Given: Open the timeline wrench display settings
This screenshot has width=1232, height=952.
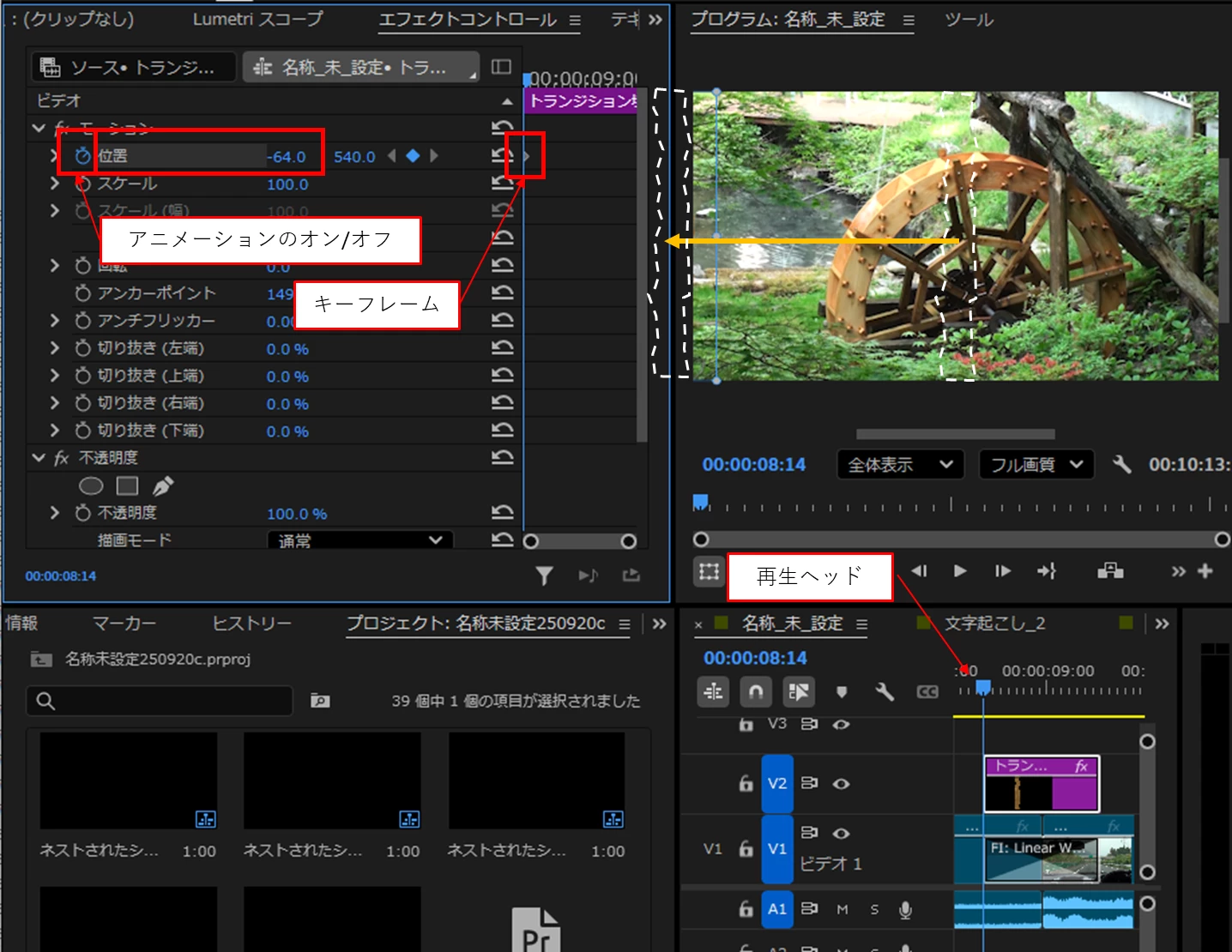Looking at the screenshot, I should [885, 692].
